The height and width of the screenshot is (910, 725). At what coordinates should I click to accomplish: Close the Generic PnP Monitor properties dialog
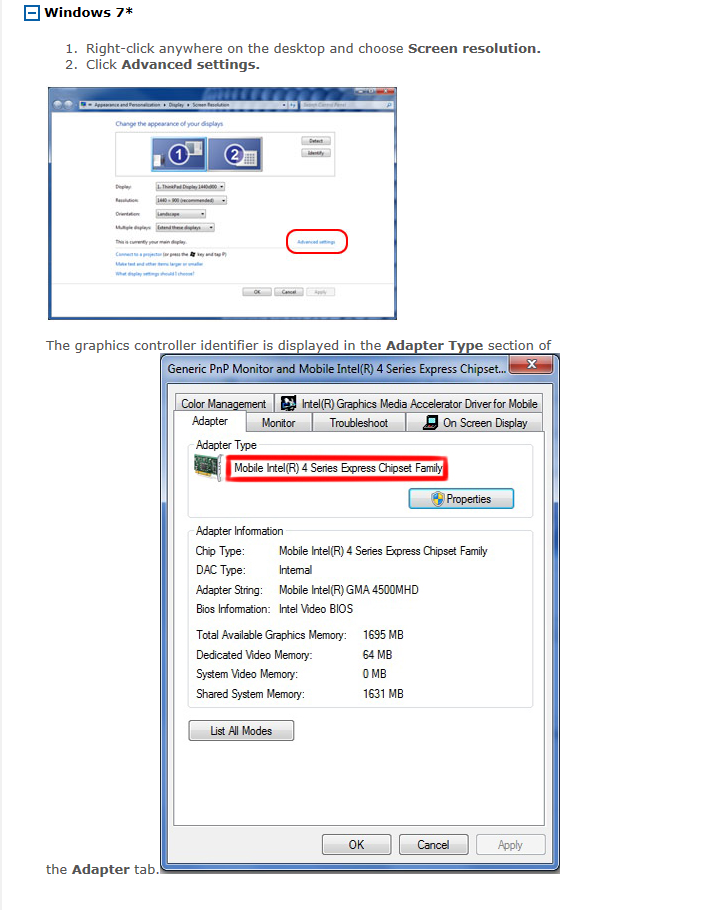tap(531, 364)
